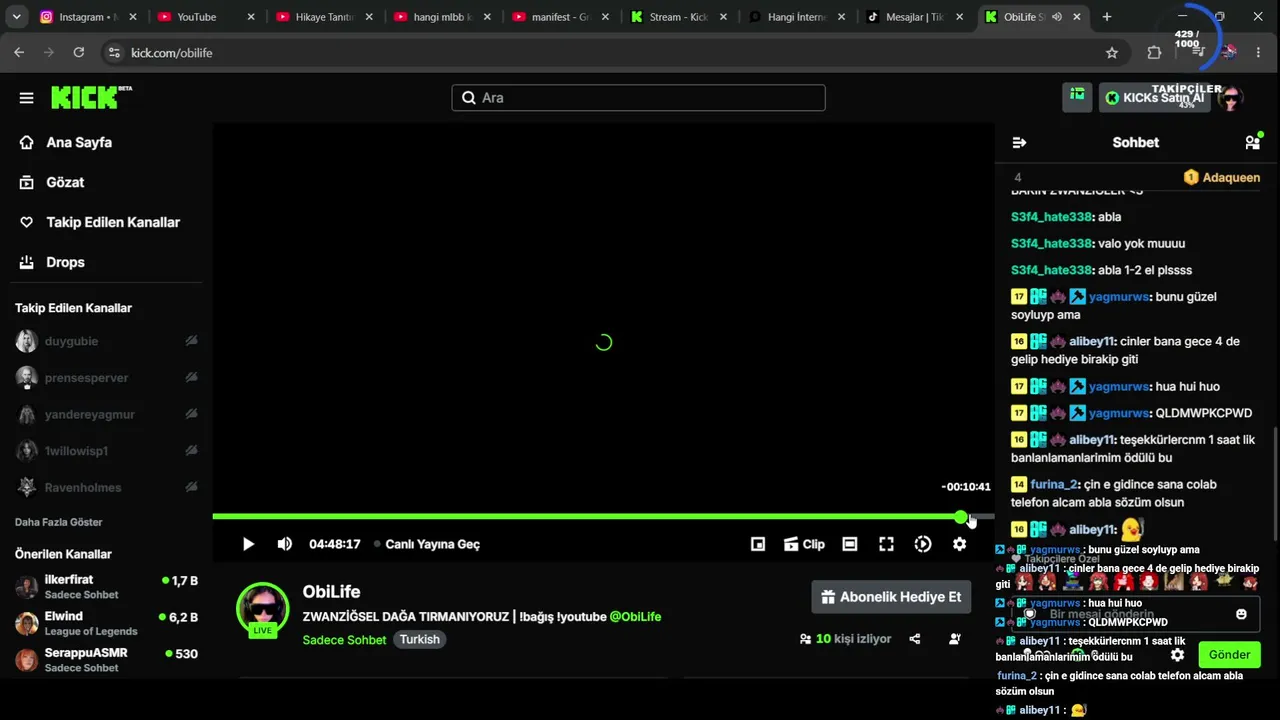Switch to the YouTube browser tab
The image size is (1280, 720).
[x=206, y=17]
